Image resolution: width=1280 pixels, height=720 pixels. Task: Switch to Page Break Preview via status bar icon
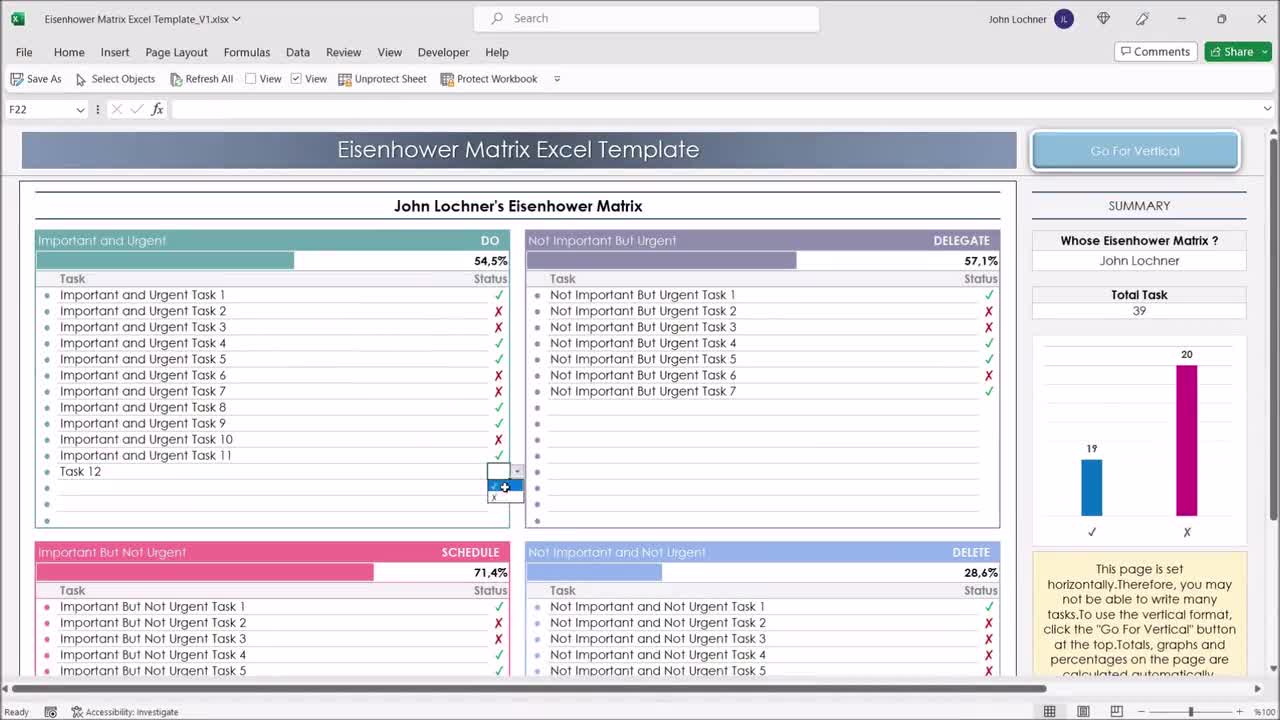coord(1115,710)
